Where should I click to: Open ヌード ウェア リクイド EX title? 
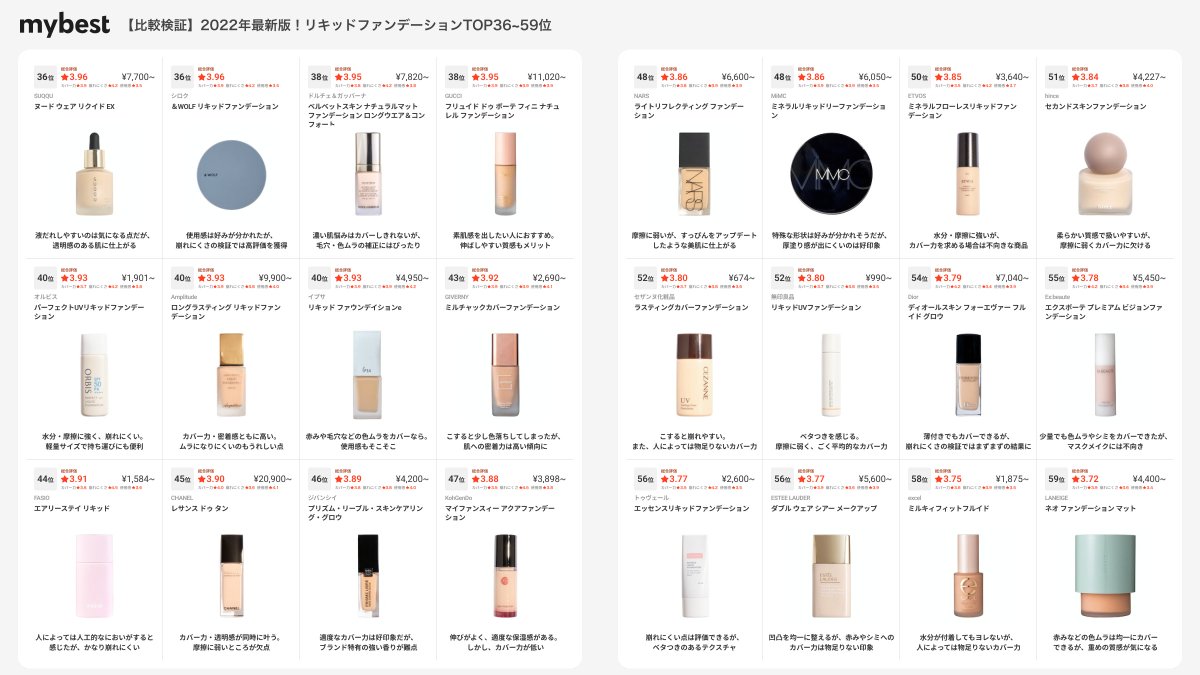(x=75, y=106)
